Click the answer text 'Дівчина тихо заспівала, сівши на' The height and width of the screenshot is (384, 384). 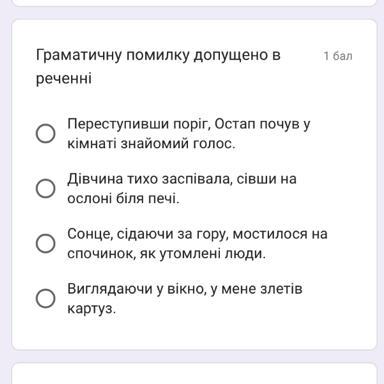[x=182, y=179]
